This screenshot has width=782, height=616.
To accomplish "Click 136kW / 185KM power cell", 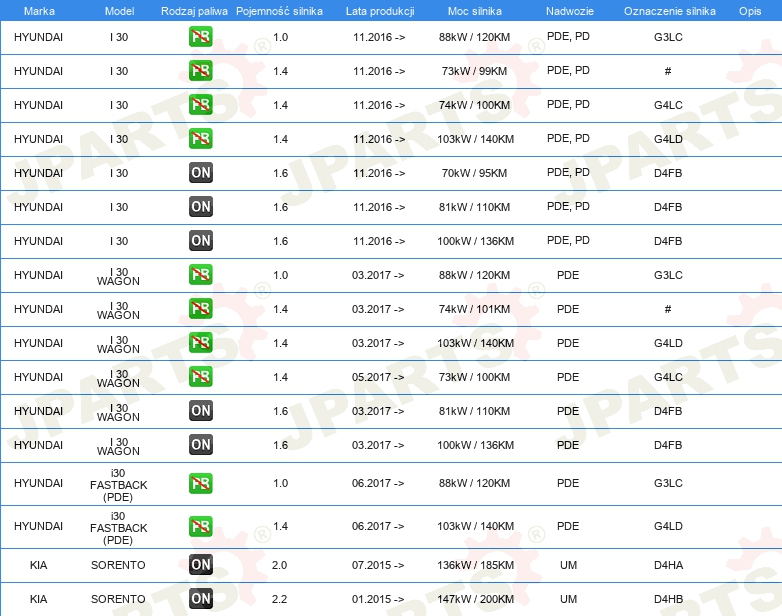I will pos(475,565).
